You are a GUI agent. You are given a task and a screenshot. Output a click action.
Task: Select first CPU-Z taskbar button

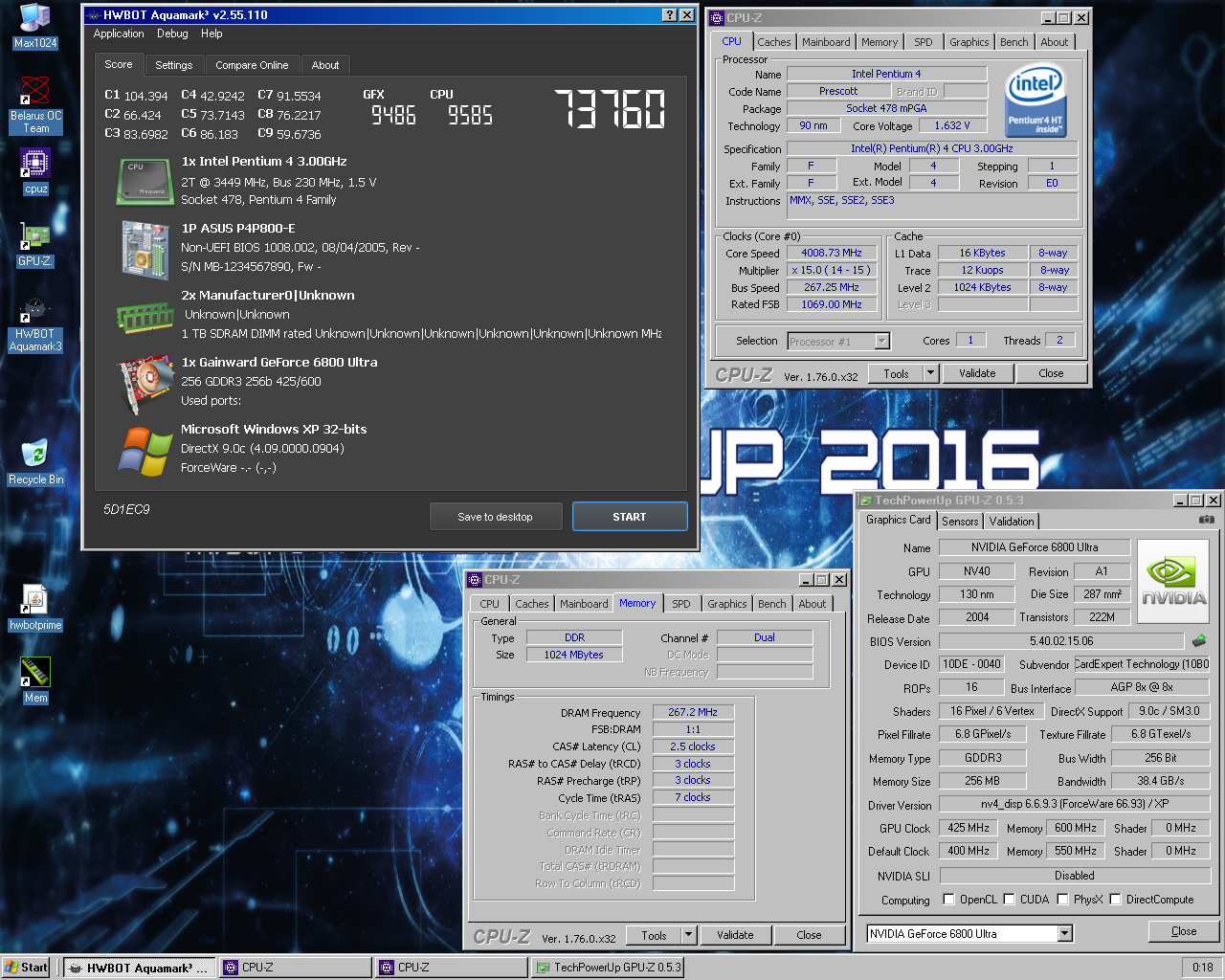[x=296, y=968]
